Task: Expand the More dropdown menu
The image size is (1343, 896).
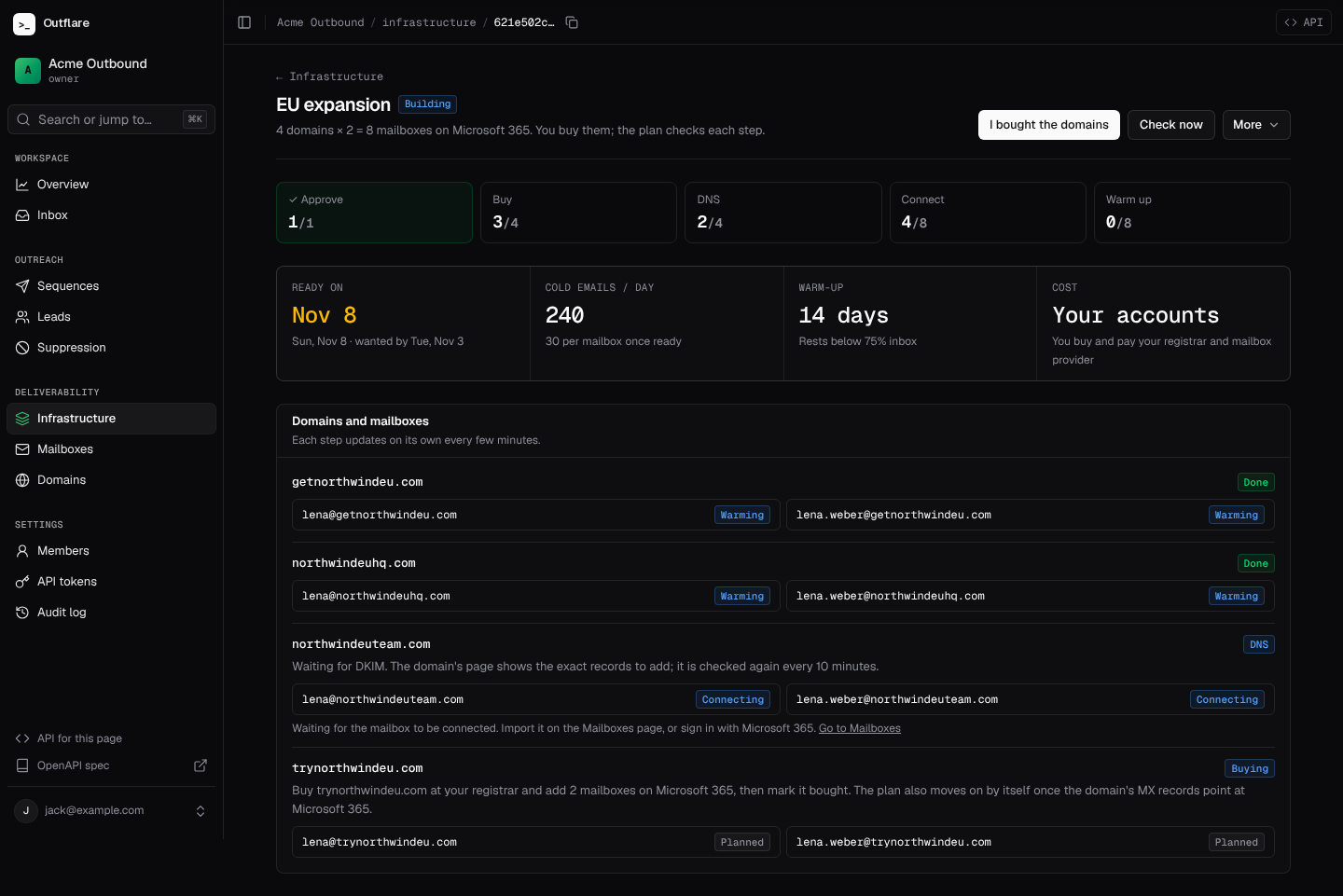Action: coord(1256,125)
